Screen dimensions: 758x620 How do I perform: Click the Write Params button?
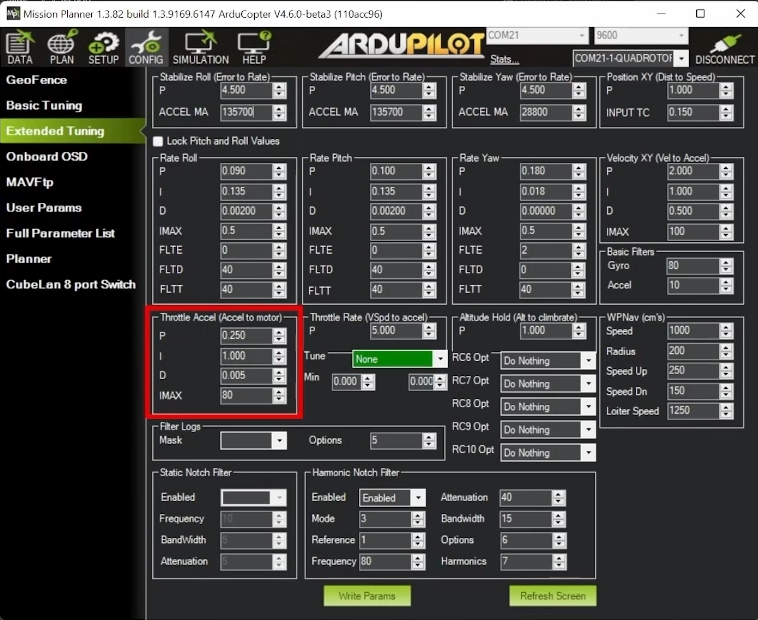click(367, 596)
